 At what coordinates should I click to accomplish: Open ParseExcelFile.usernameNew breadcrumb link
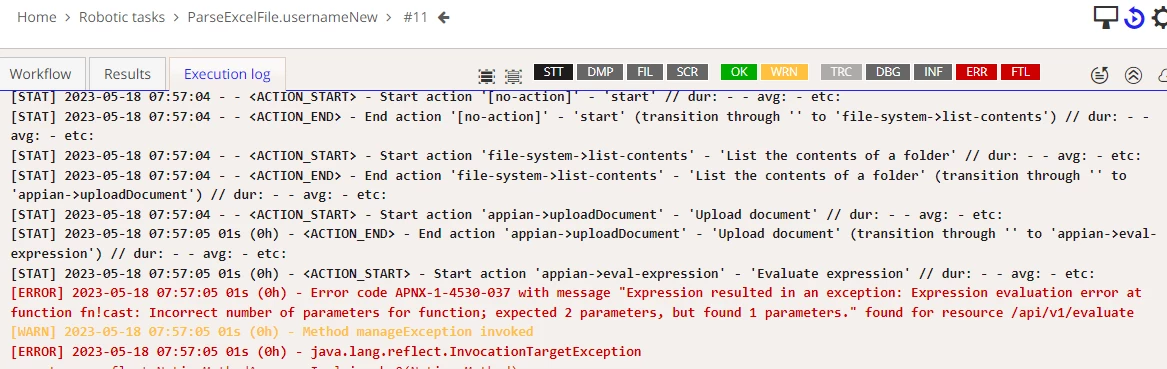tap(282, 17)
